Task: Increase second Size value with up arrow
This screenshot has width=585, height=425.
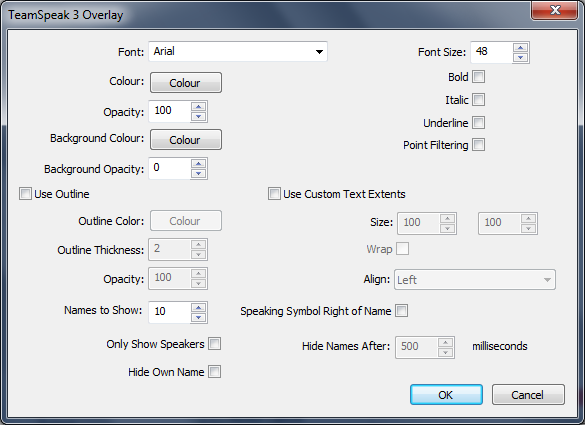Action: [528, 219]
